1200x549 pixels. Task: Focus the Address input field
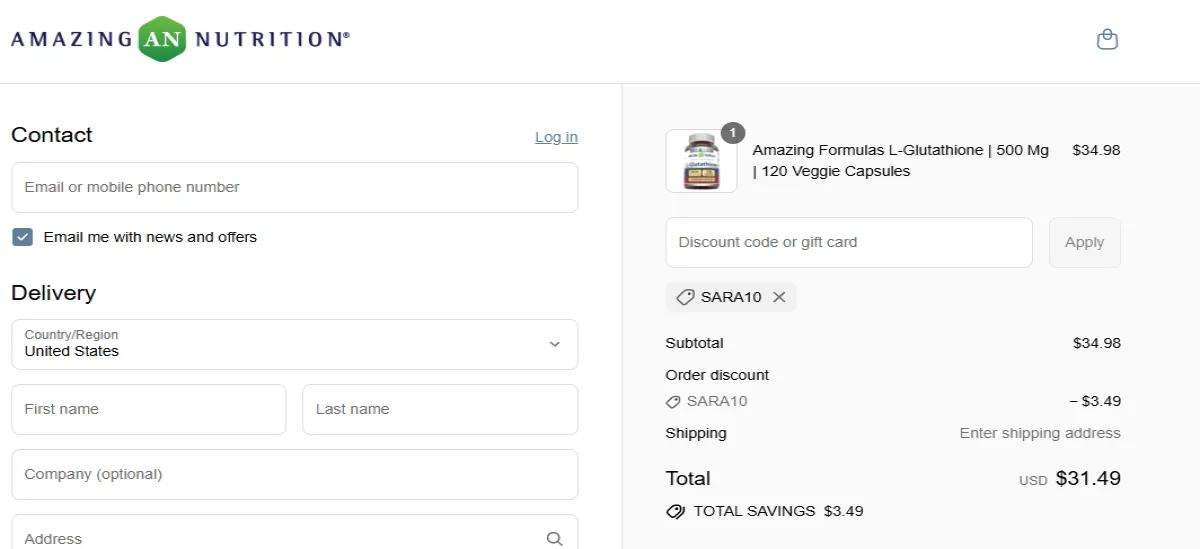pos(294,532)
